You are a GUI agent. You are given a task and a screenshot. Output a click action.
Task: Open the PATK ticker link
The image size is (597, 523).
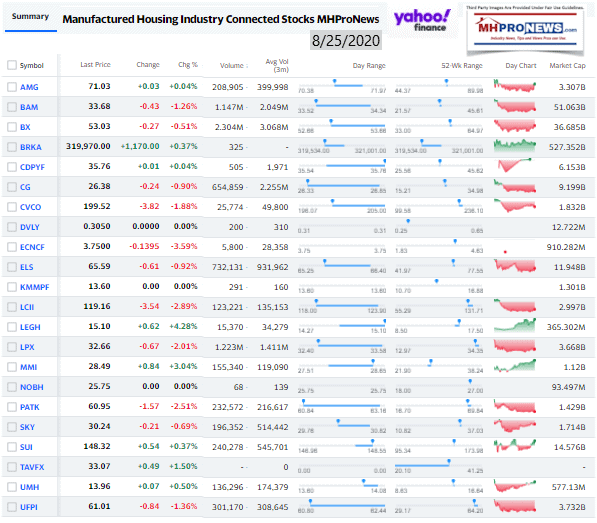click(x=30, y=407)
